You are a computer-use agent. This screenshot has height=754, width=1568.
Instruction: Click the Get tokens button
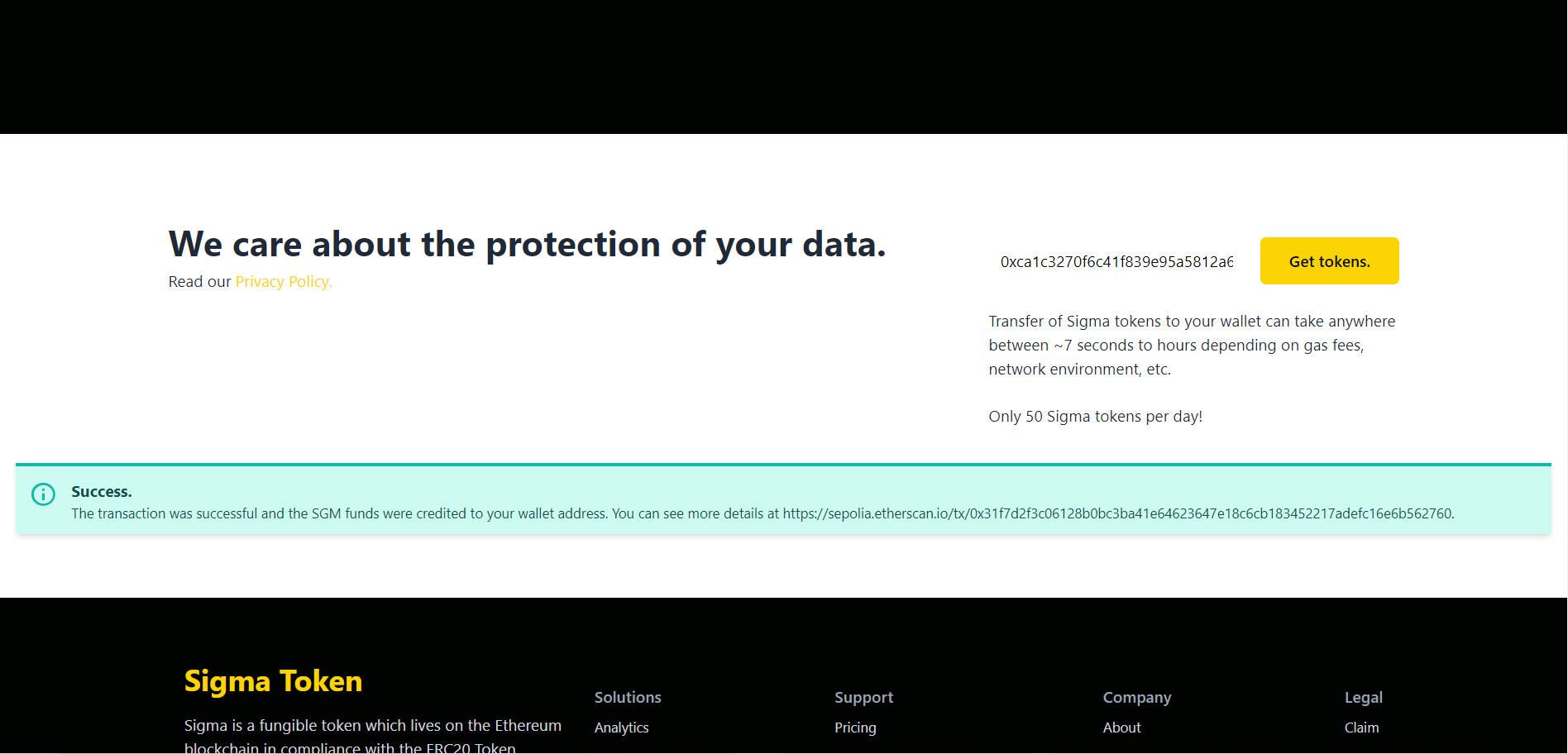1328,260
